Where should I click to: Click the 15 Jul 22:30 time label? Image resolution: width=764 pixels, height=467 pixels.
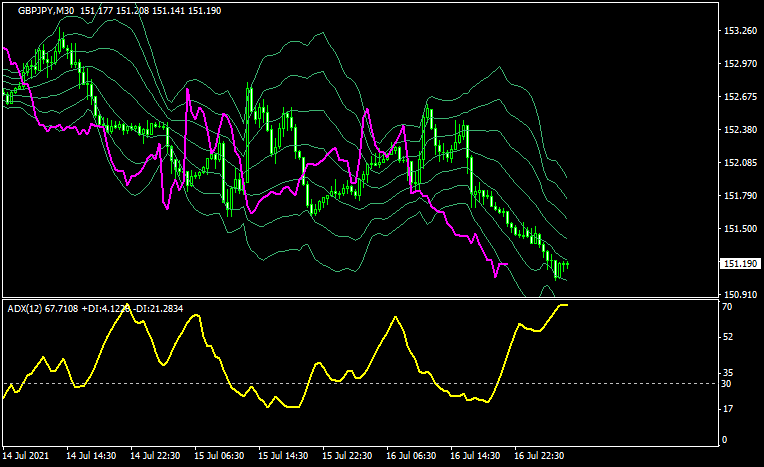point(347,456)
